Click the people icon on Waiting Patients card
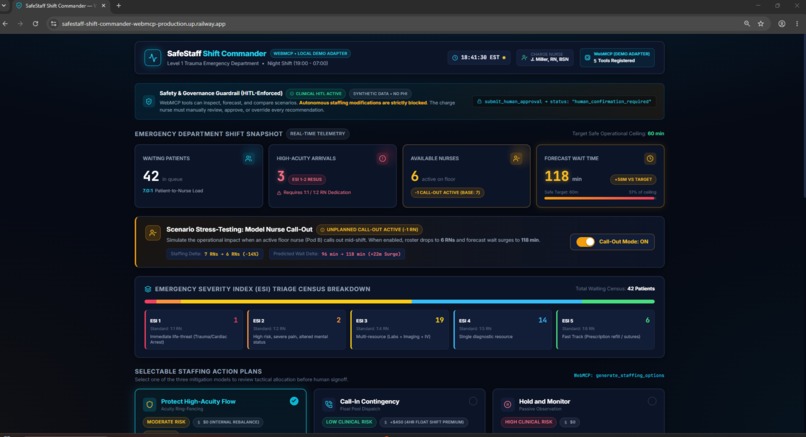 [x=249, y=158]
